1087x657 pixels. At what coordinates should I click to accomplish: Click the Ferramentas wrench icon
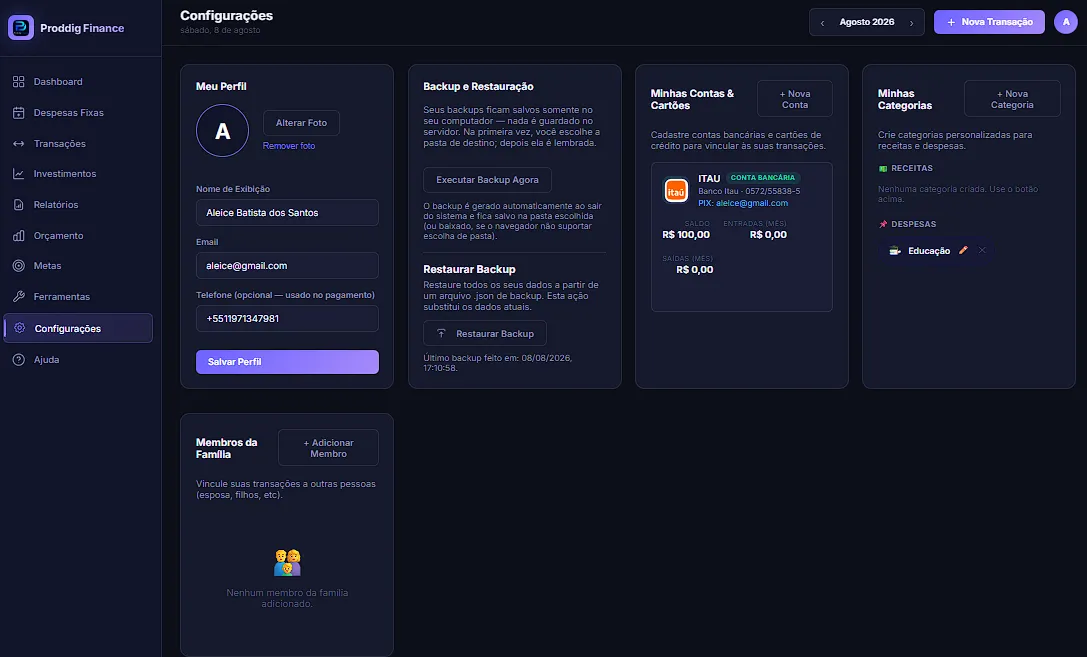click(x=19, y=297)
